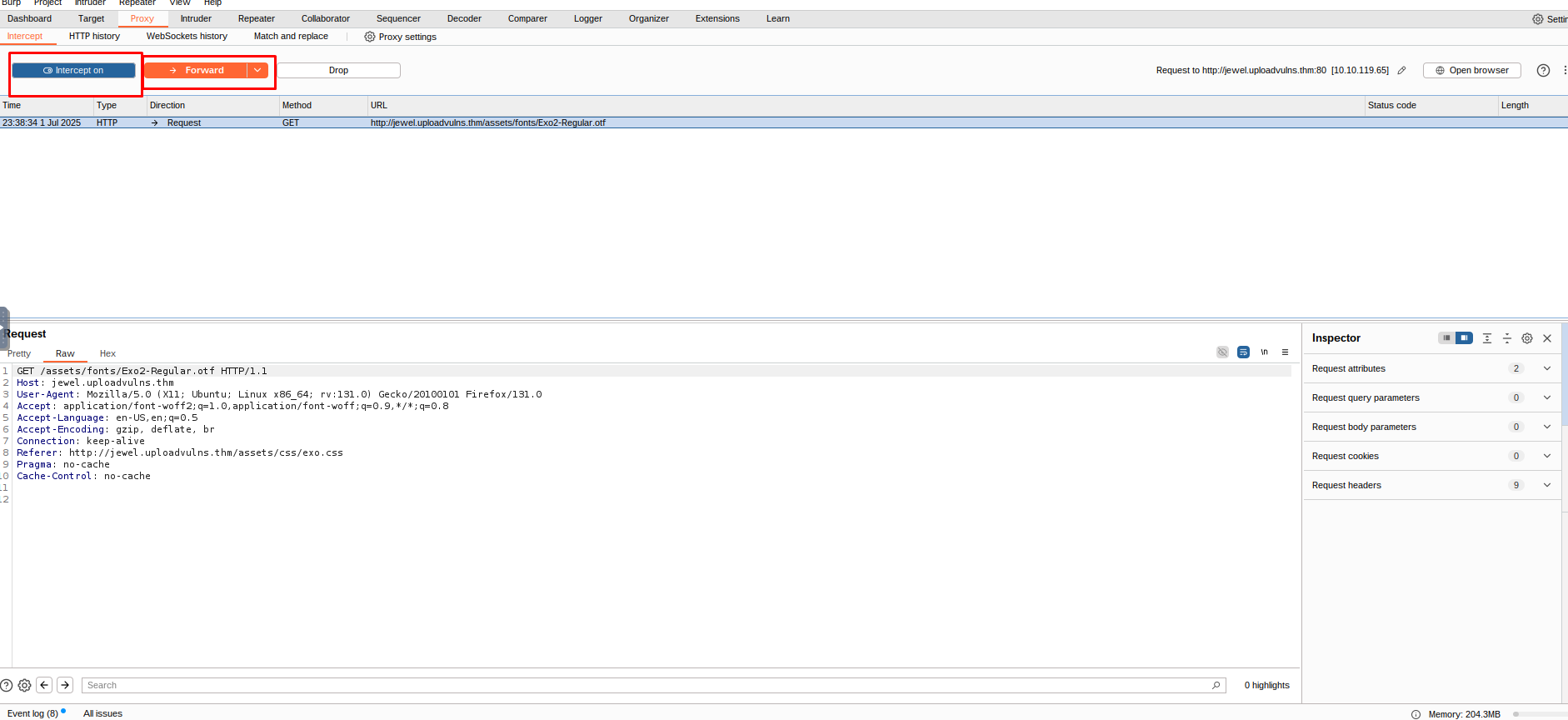Open Inspector settings gear
1568x720 pixels.
pos(1527,338)
